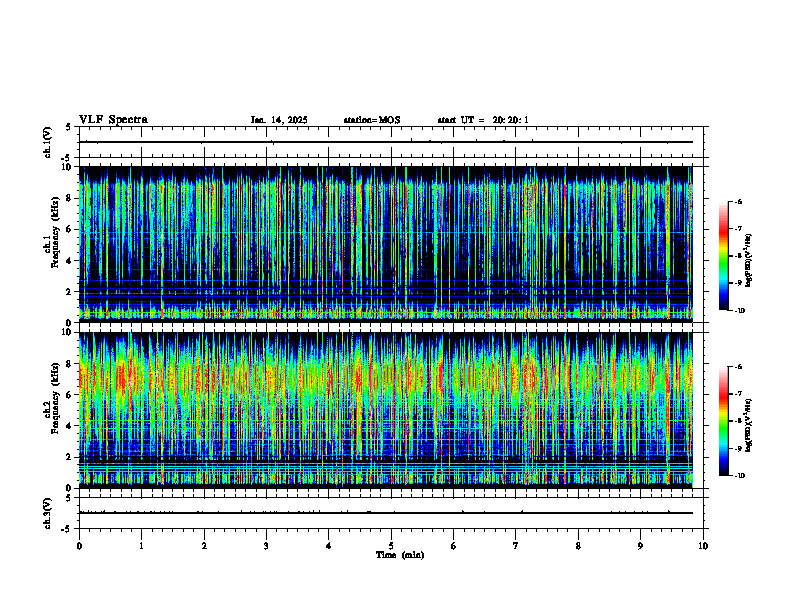
Task: Select the ch.2 "Frequency (kHz)" axis label
Action: 55,398
